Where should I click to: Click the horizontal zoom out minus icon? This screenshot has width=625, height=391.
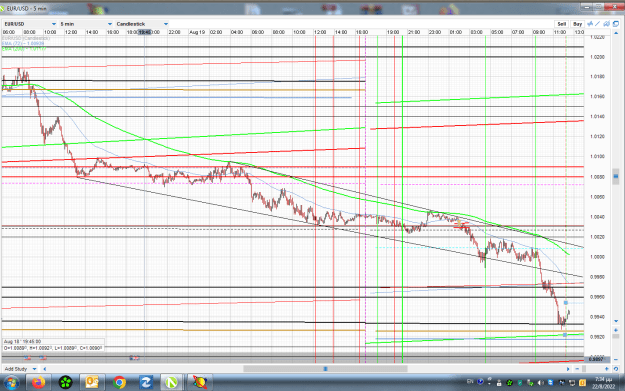[577, 369]
